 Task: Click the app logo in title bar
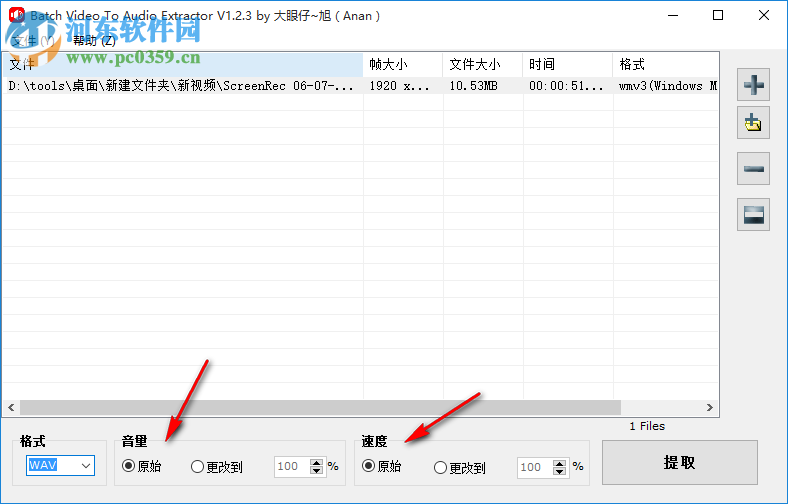(17, 15)
